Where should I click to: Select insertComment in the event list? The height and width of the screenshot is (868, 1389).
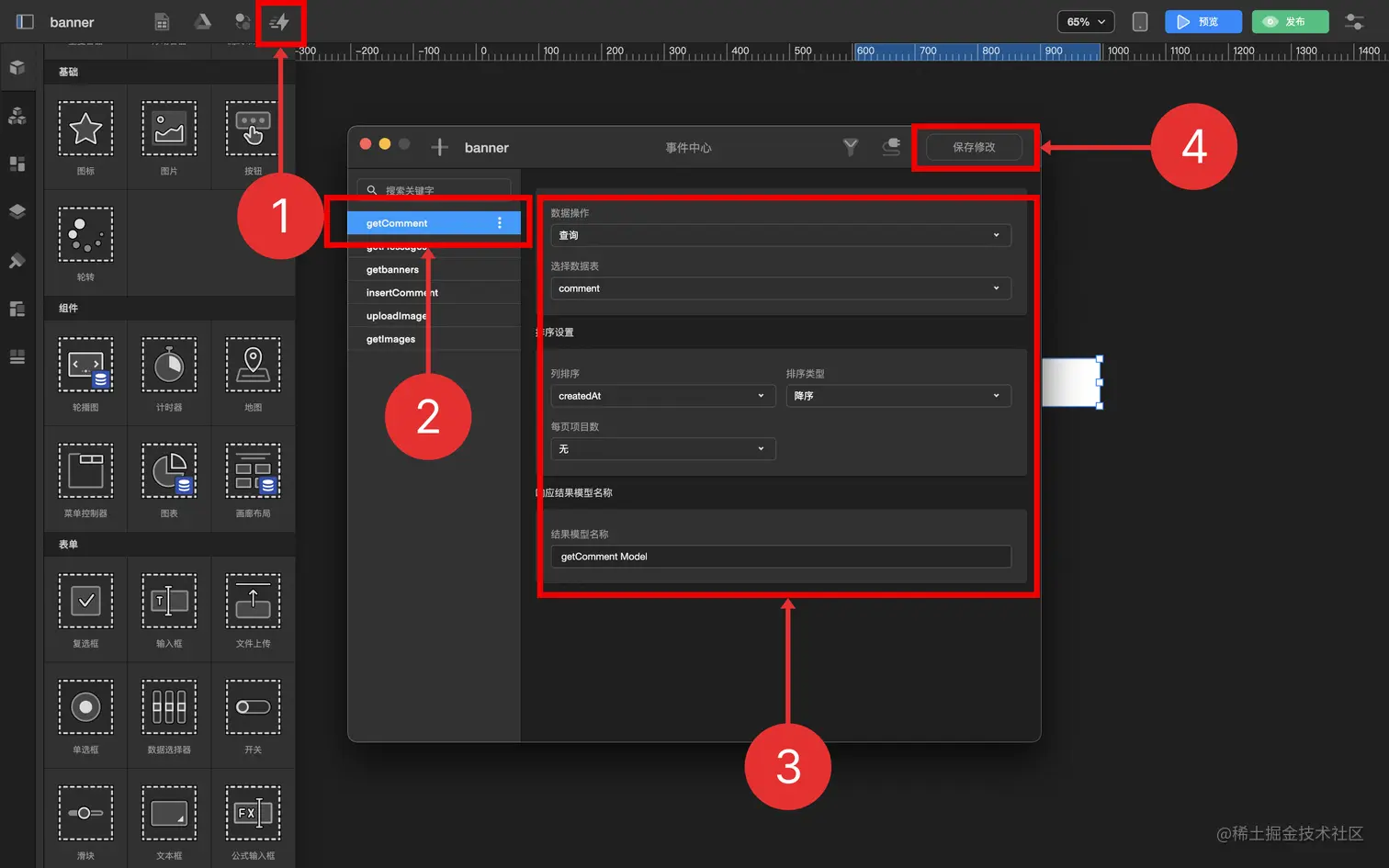click(434, 293)
